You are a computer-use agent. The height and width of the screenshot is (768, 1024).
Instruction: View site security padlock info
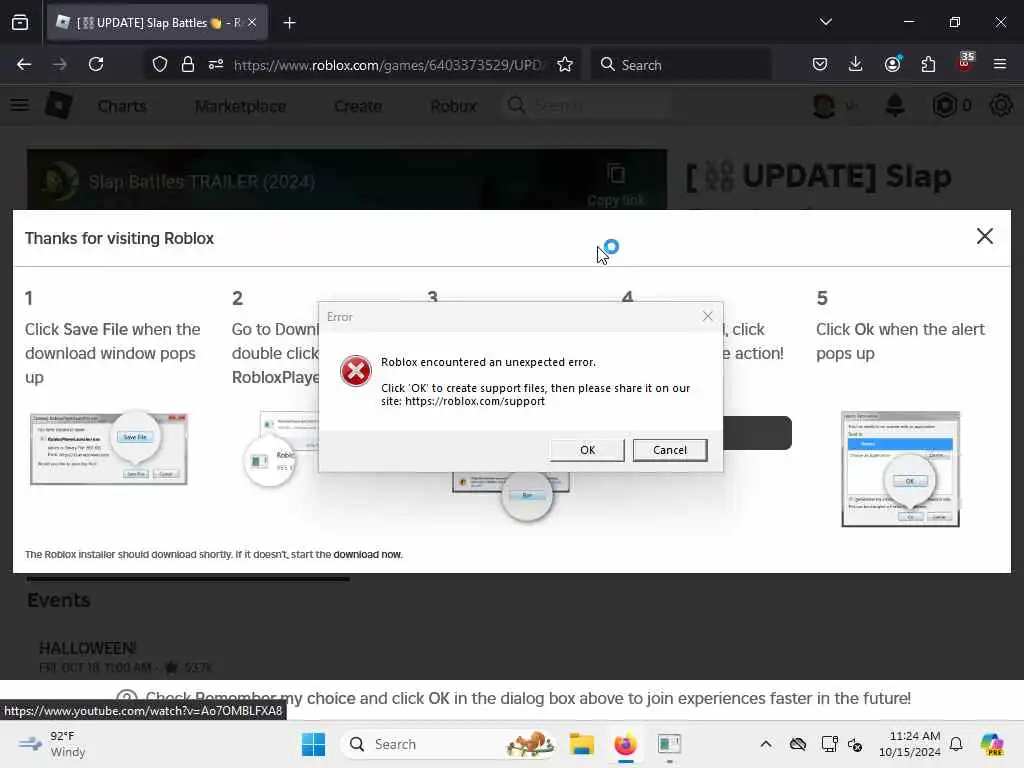[187, 64]
